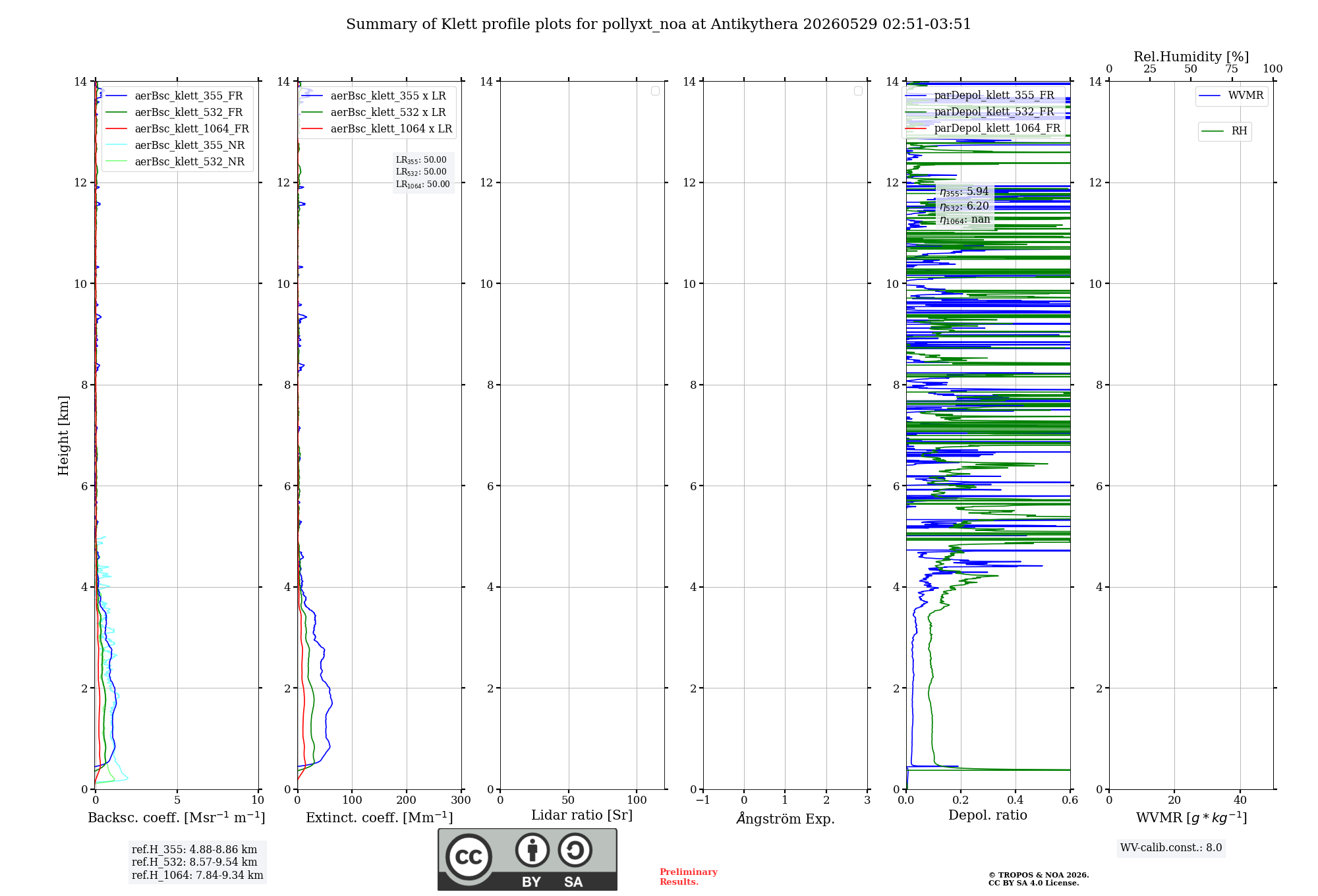Click the 'Ångström Exp.' axis label
The image size is (1318, 896).
tap(786, 819)
